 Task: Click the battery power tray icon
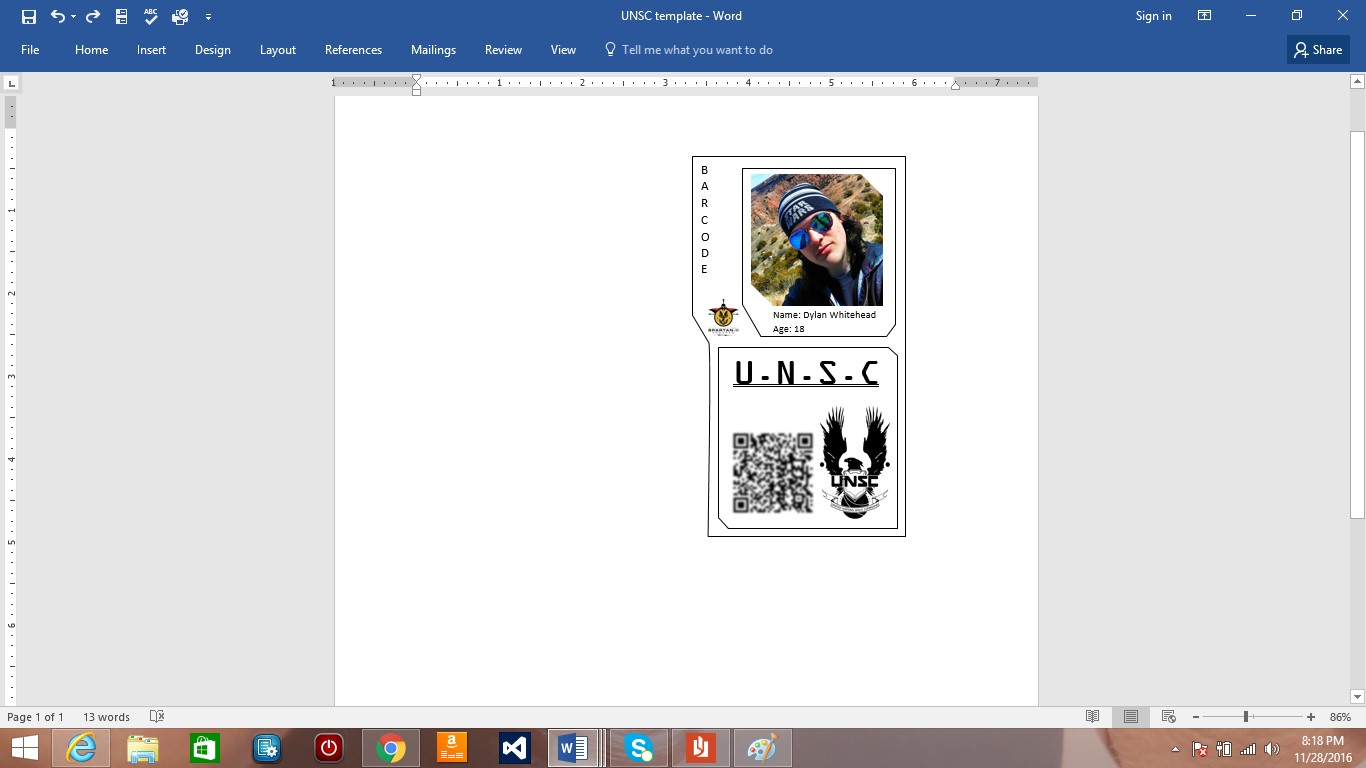1224,749
